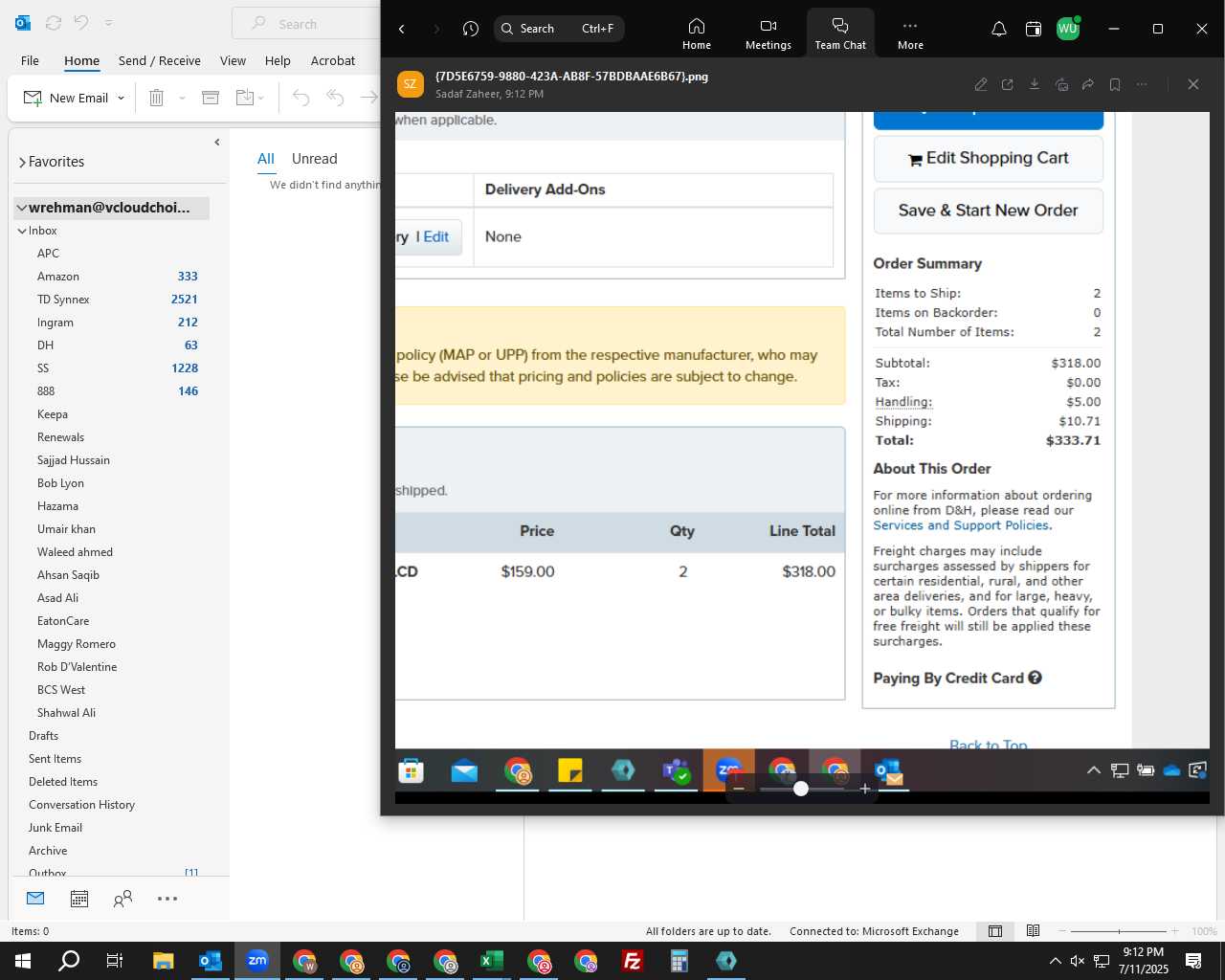The height and width of the screenshot is (980, 1225).
Task: Open image in external window icon
Action: click(1008, 84)
